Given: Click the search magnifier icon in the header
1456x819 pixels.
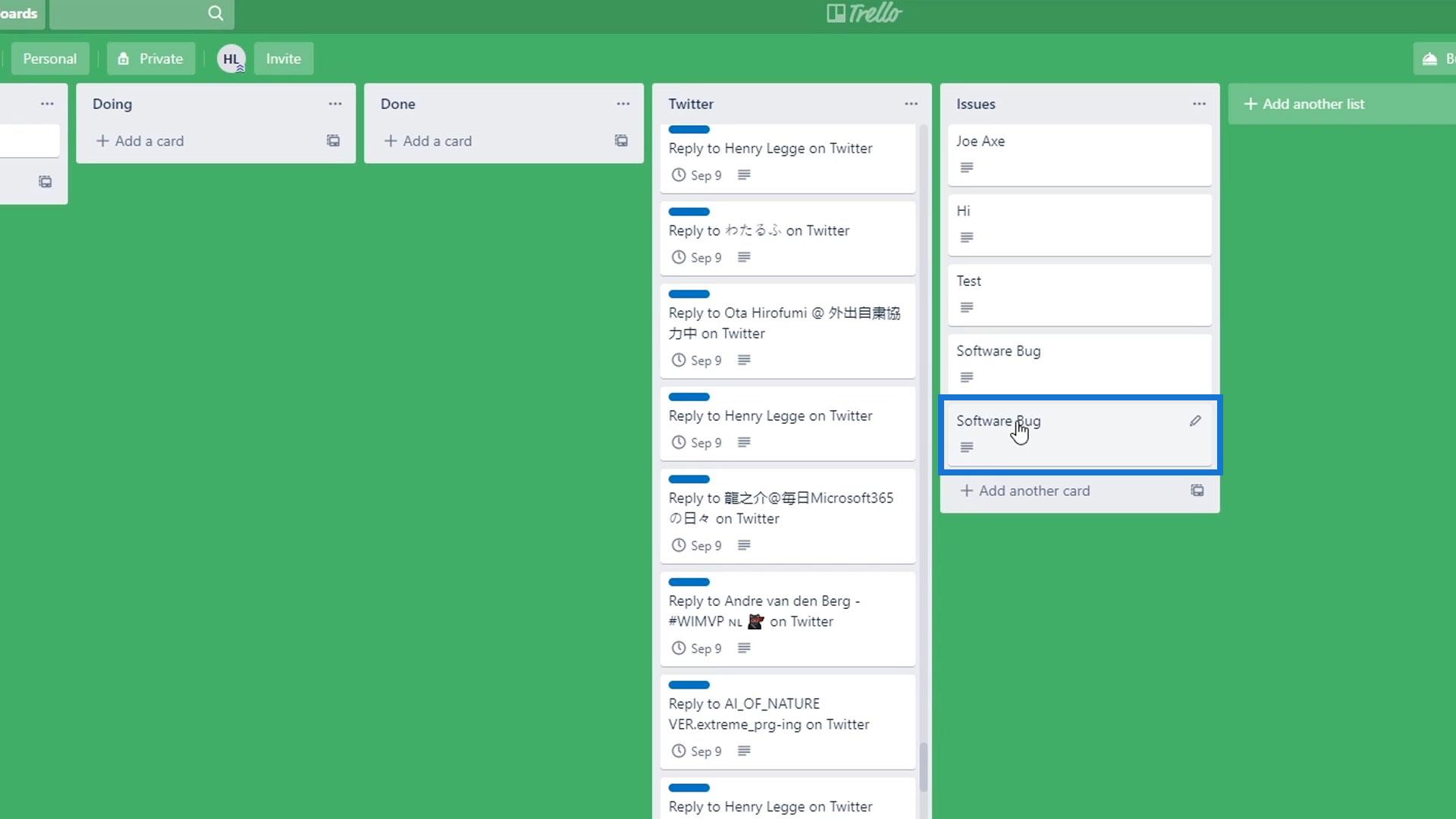Looking at the screenshot, I should tap(215, 13).
